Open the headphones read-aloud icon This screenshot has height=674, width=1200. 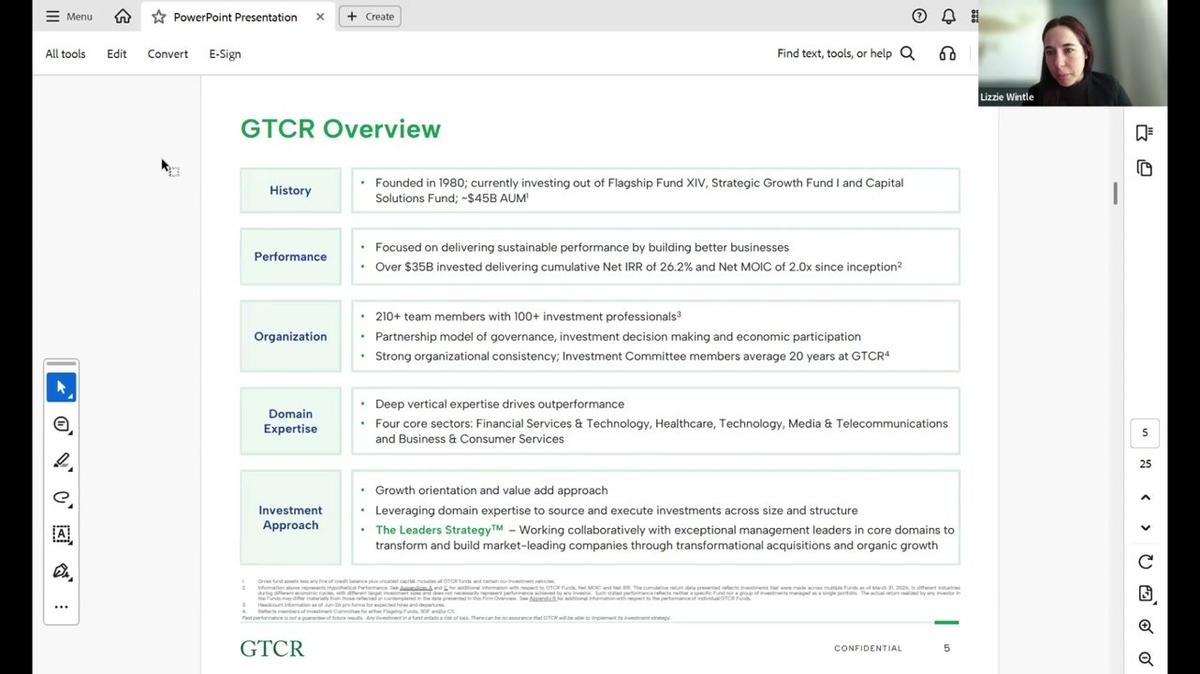pyautogui.click(x=947, y=54)
